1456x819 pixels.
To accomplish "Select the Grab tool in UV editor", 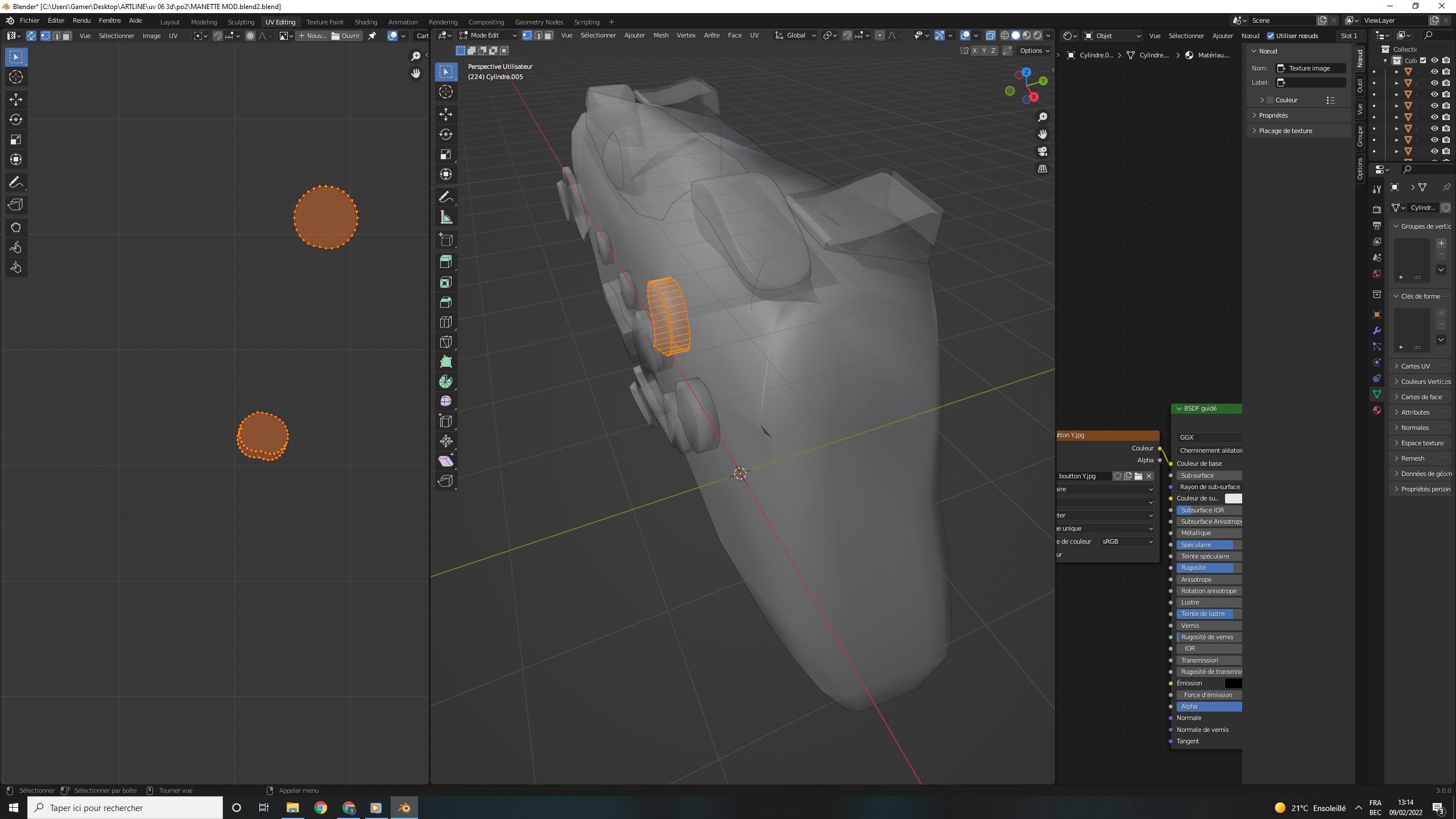I will [x=16, y=227].
